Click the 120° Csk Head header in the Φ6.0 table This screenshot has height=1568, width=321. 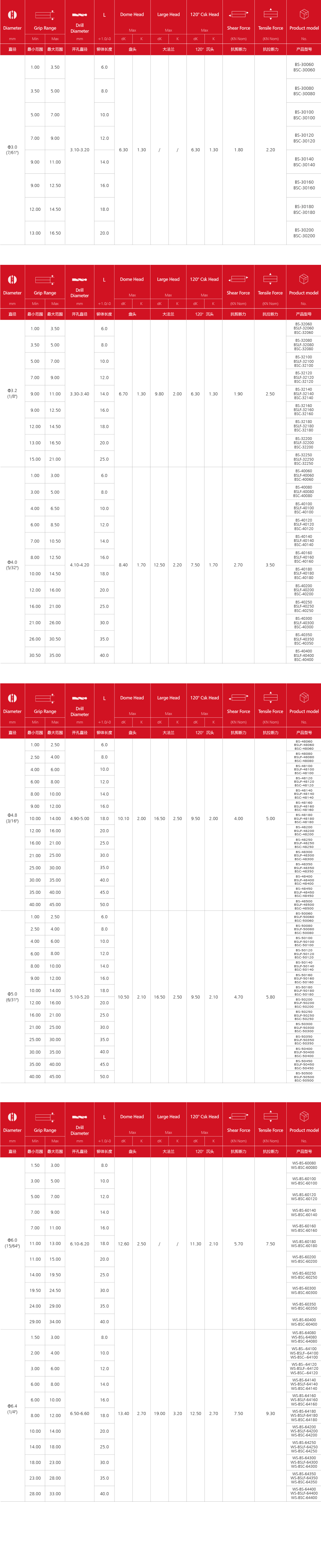click(x=204, y=1117)
